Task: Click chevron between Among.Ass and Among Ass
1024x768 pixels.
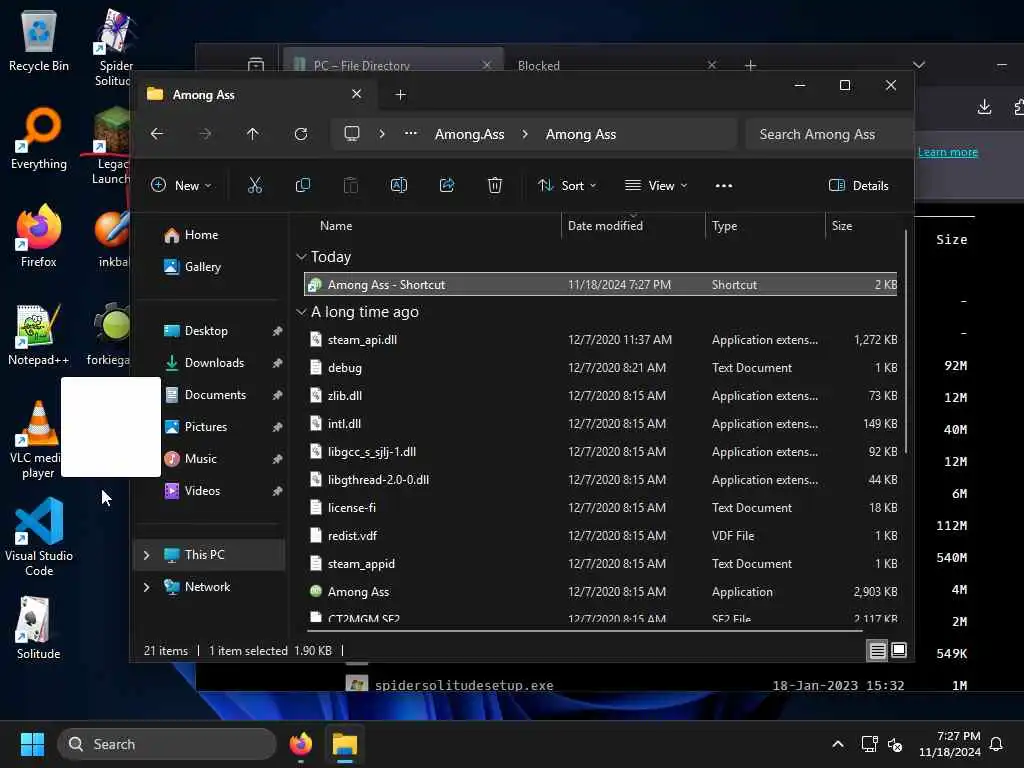Action: (x=525, y=134)
